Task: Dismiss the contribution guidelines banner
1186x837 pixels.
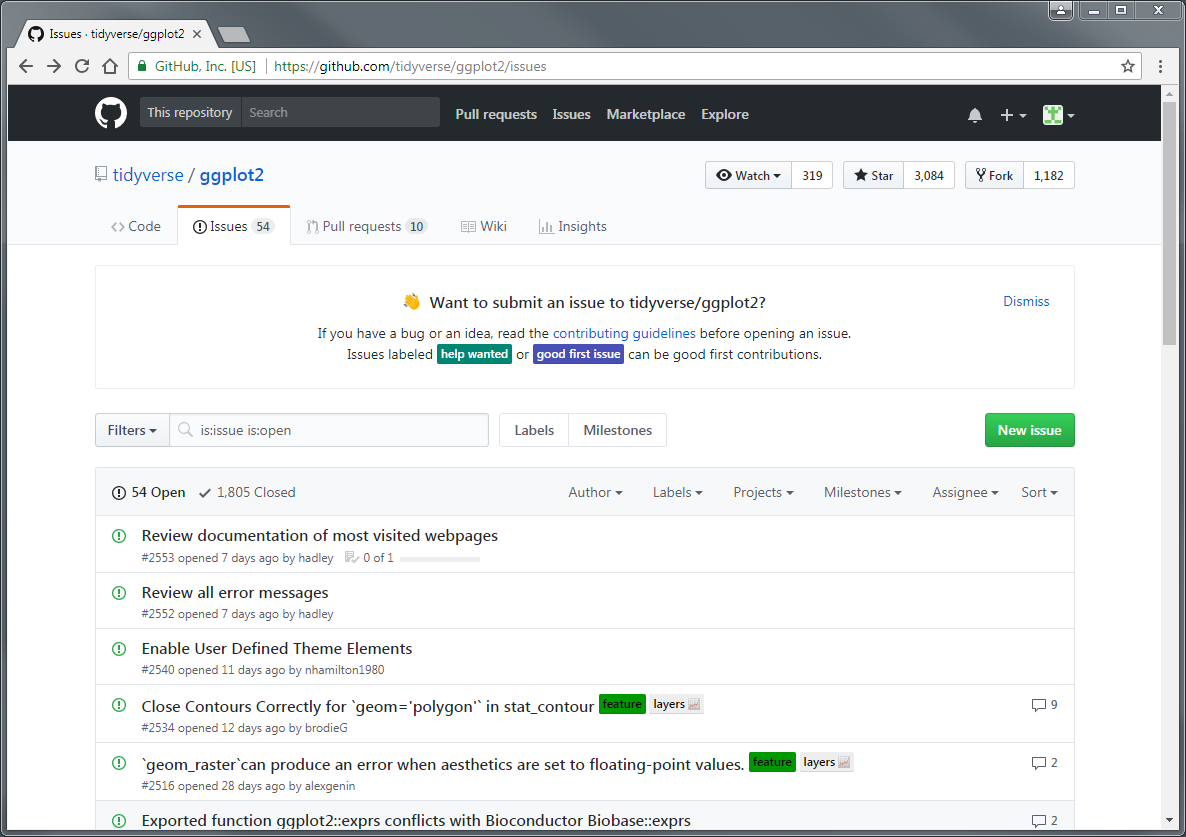Action: [1026, 301]
